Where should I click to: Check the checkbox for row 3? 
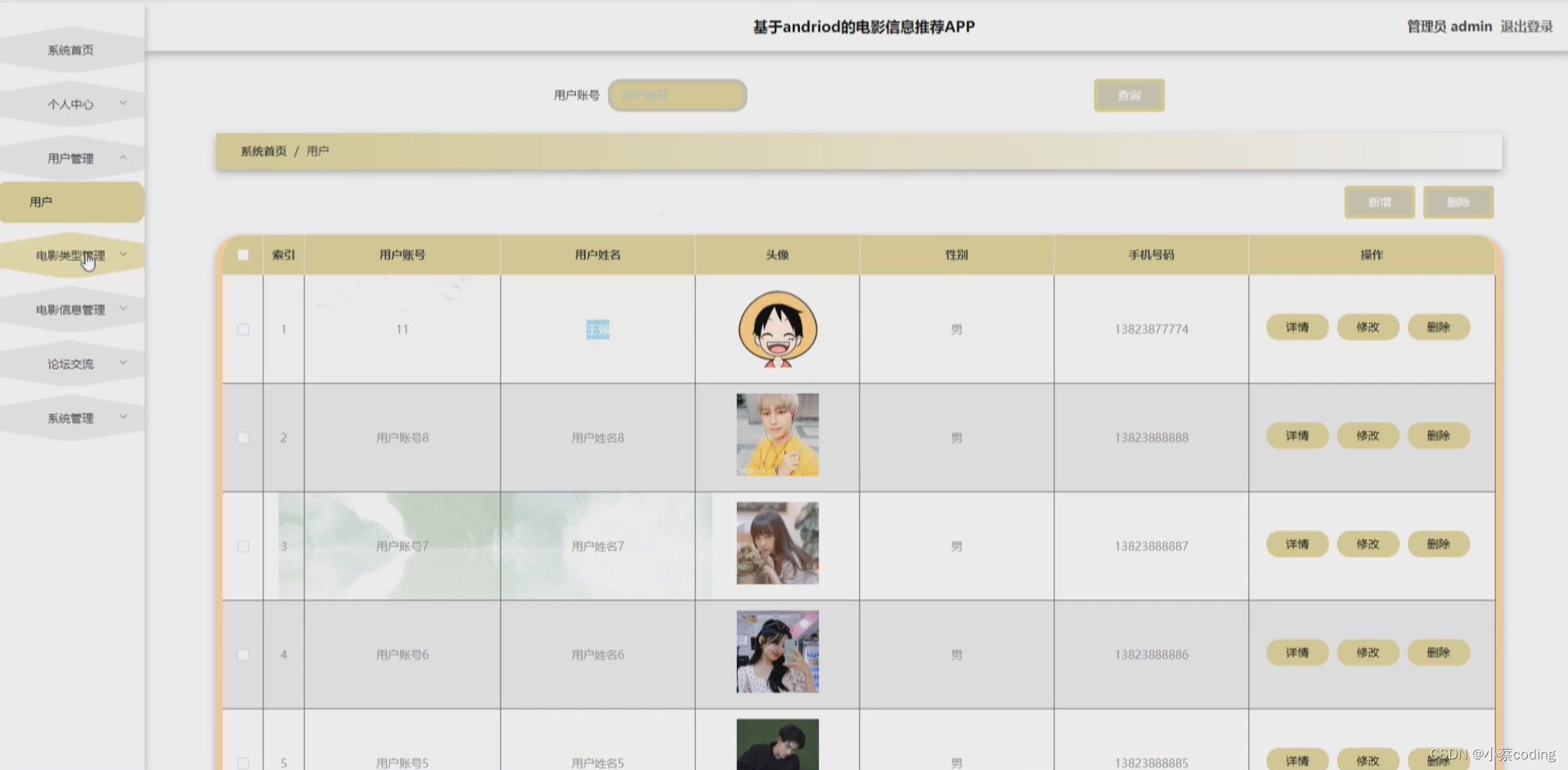243,546
